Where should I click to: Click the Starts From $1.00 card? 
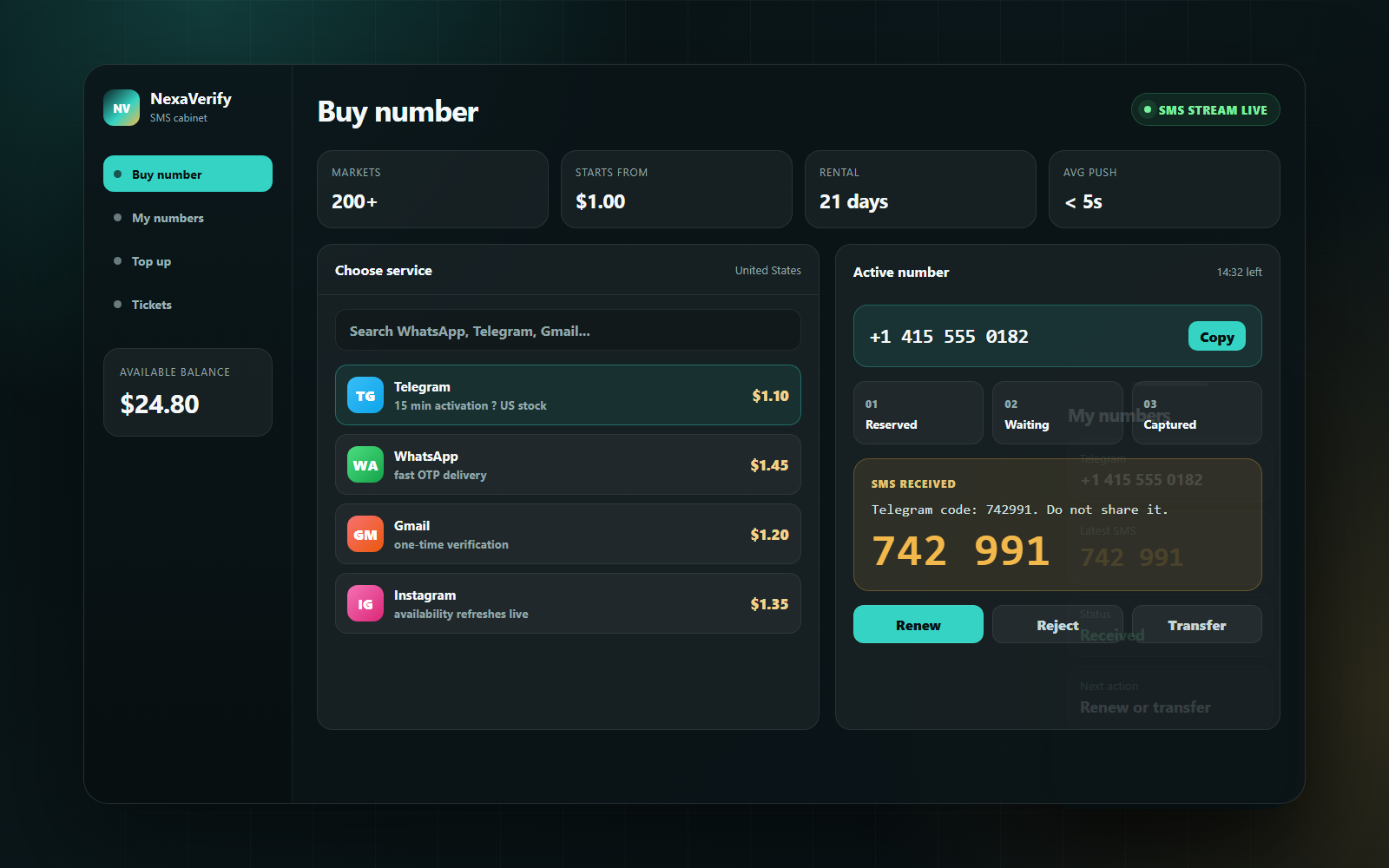pyautogui.click(x=676, y=189)
